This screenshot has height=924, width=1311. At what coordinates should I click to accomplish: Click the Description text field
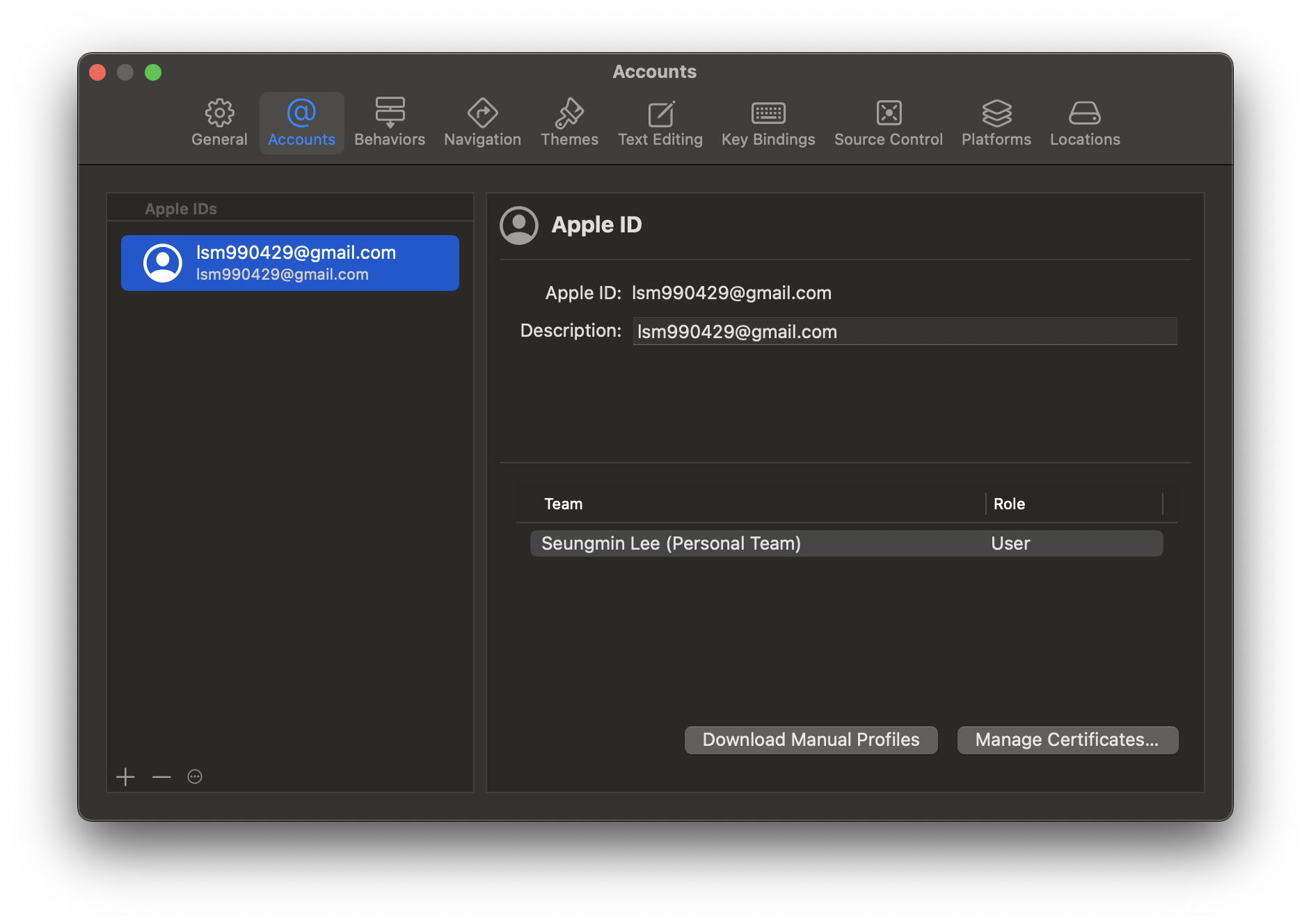(905, 331)
